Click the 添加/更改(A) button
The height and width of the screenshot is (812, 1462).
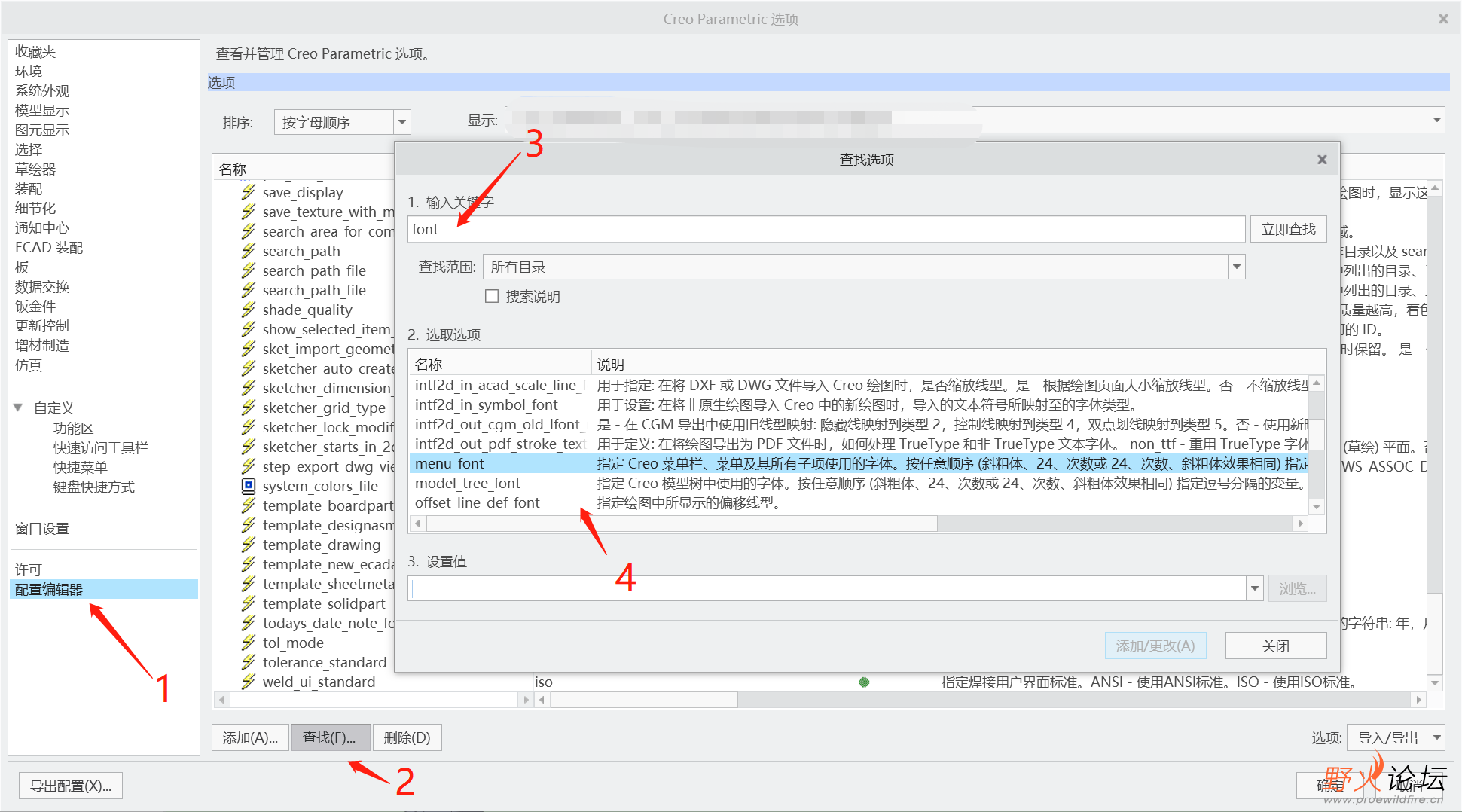coord(1155,646)
